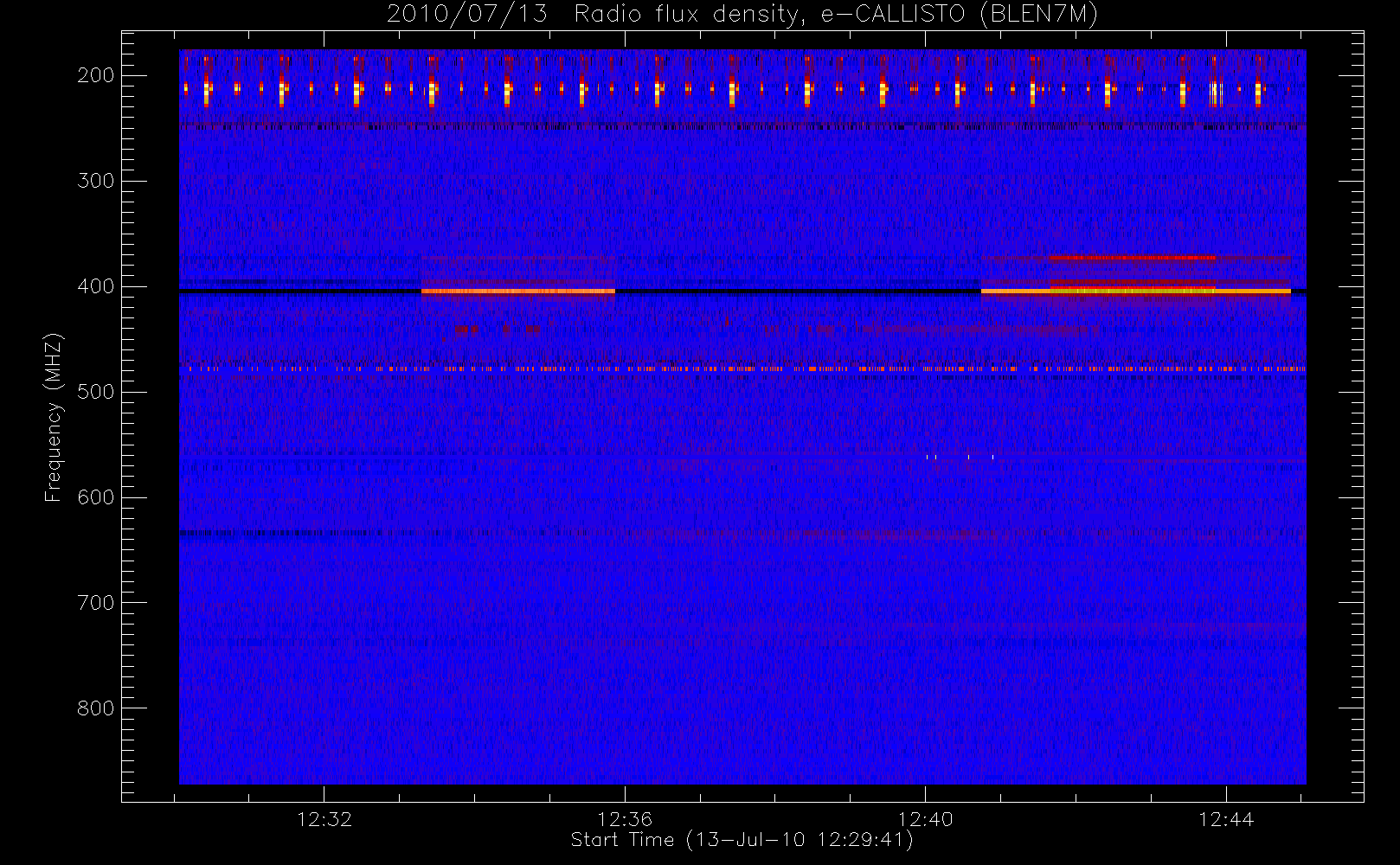Click the 700 frequency tick label

(x=96, y=603)
